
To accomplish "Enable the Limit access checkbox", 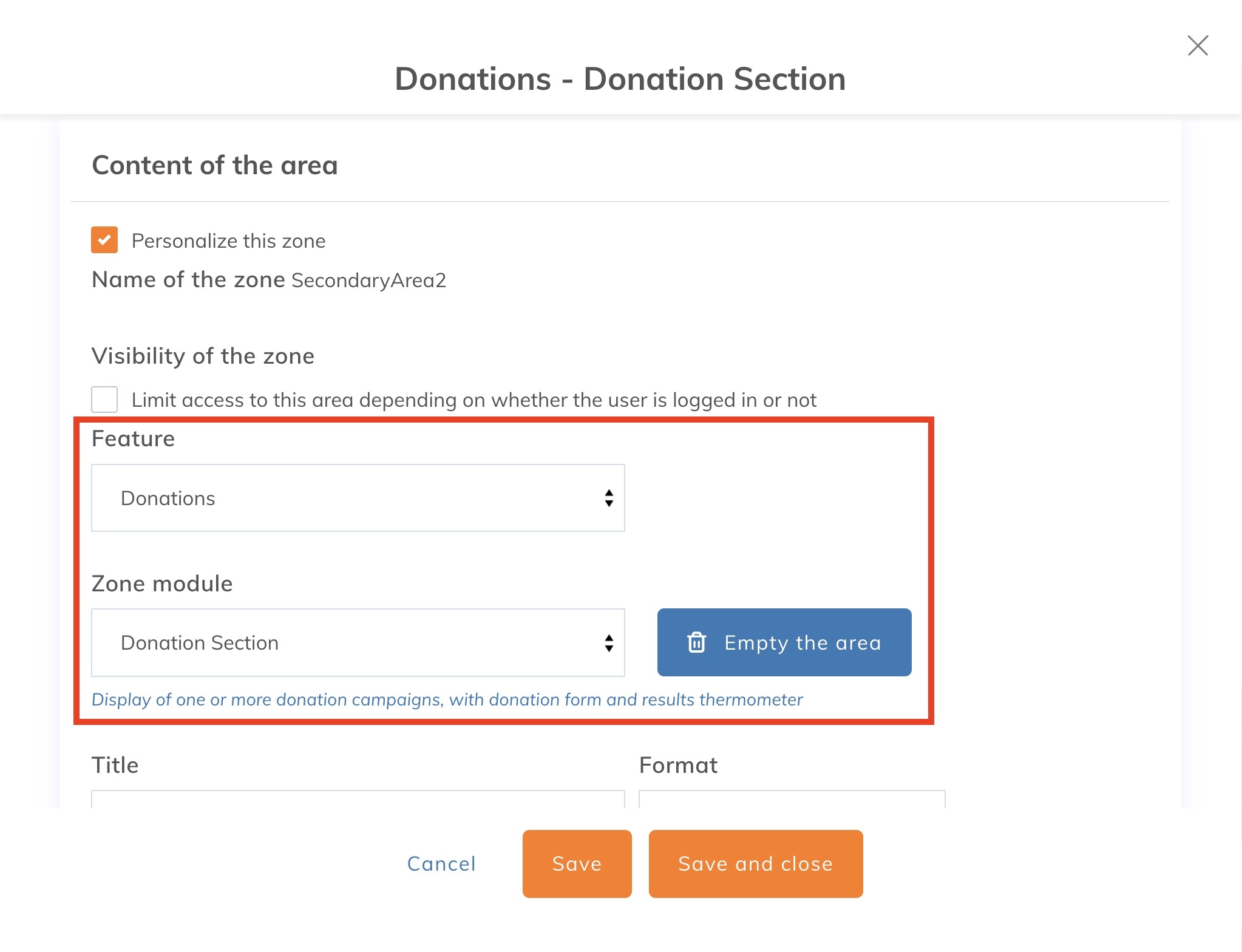I will (x=104, y=399).
